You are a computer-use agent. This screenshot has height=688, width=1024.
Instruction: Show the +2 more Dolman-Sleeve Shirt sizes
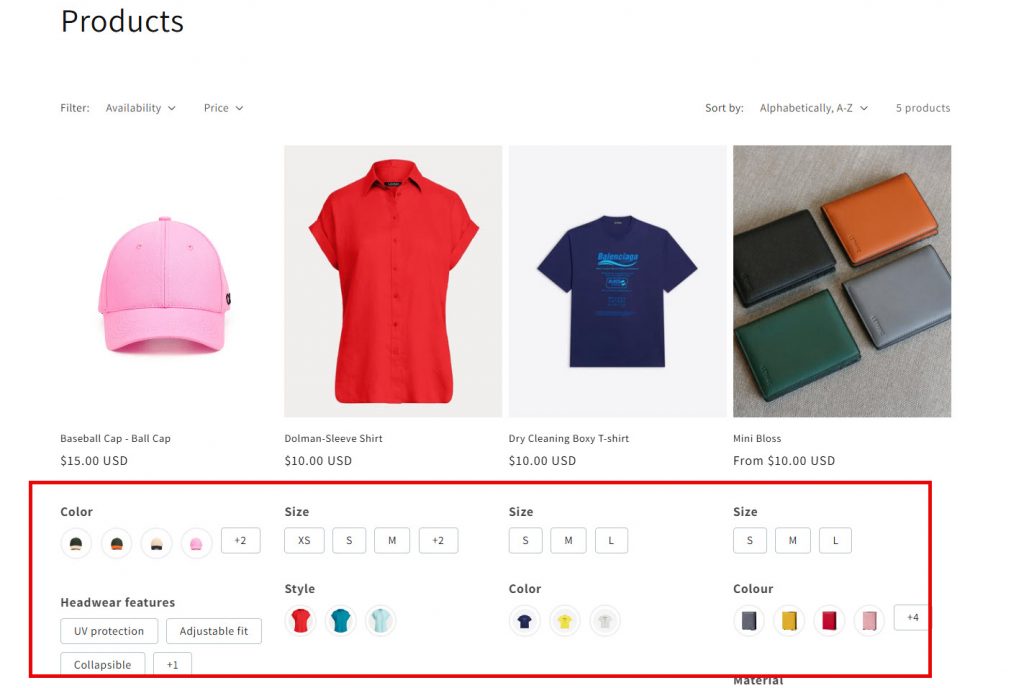point(438,540)
